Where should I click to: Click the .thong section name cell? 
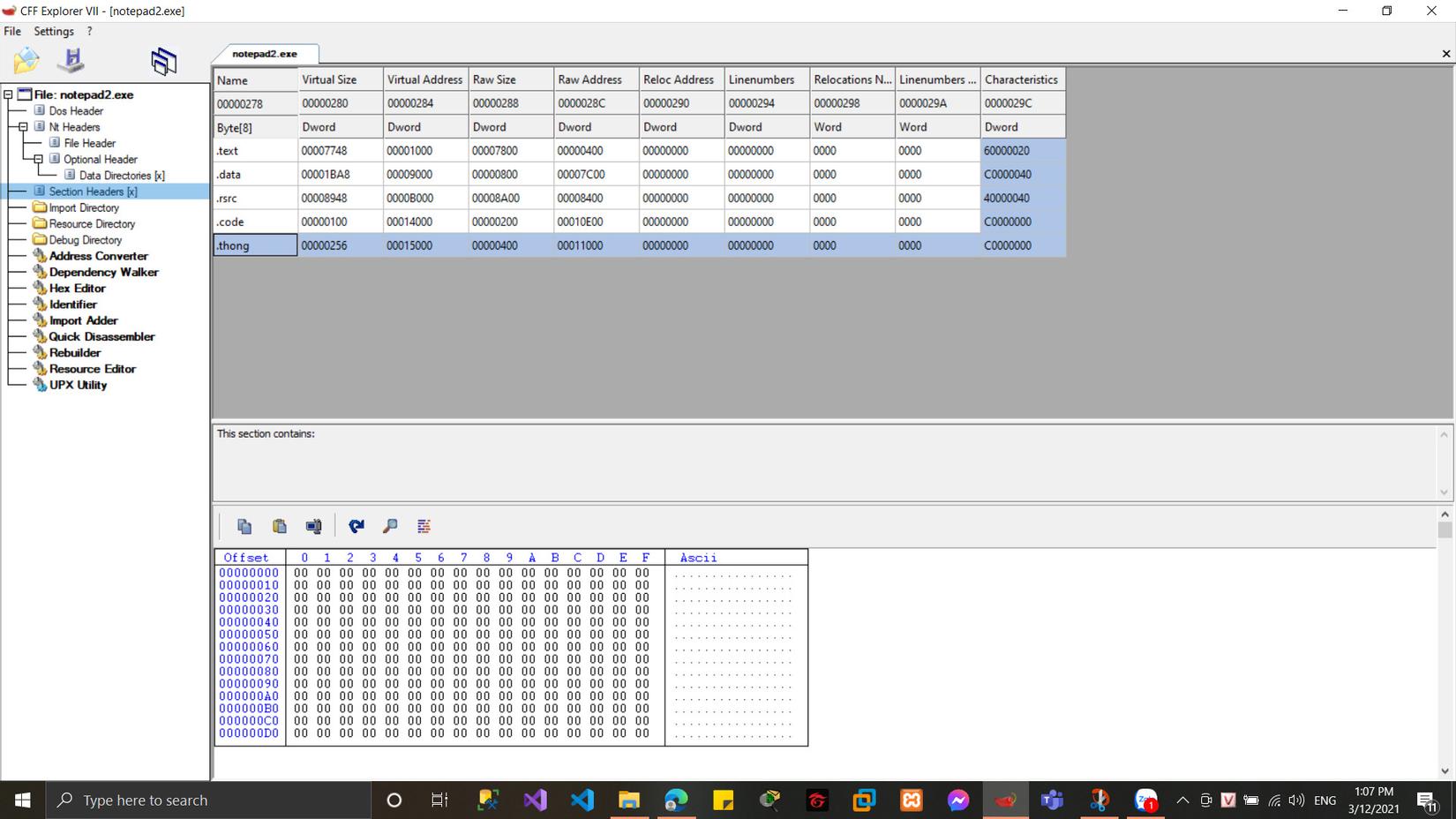[x=256, y=245]
